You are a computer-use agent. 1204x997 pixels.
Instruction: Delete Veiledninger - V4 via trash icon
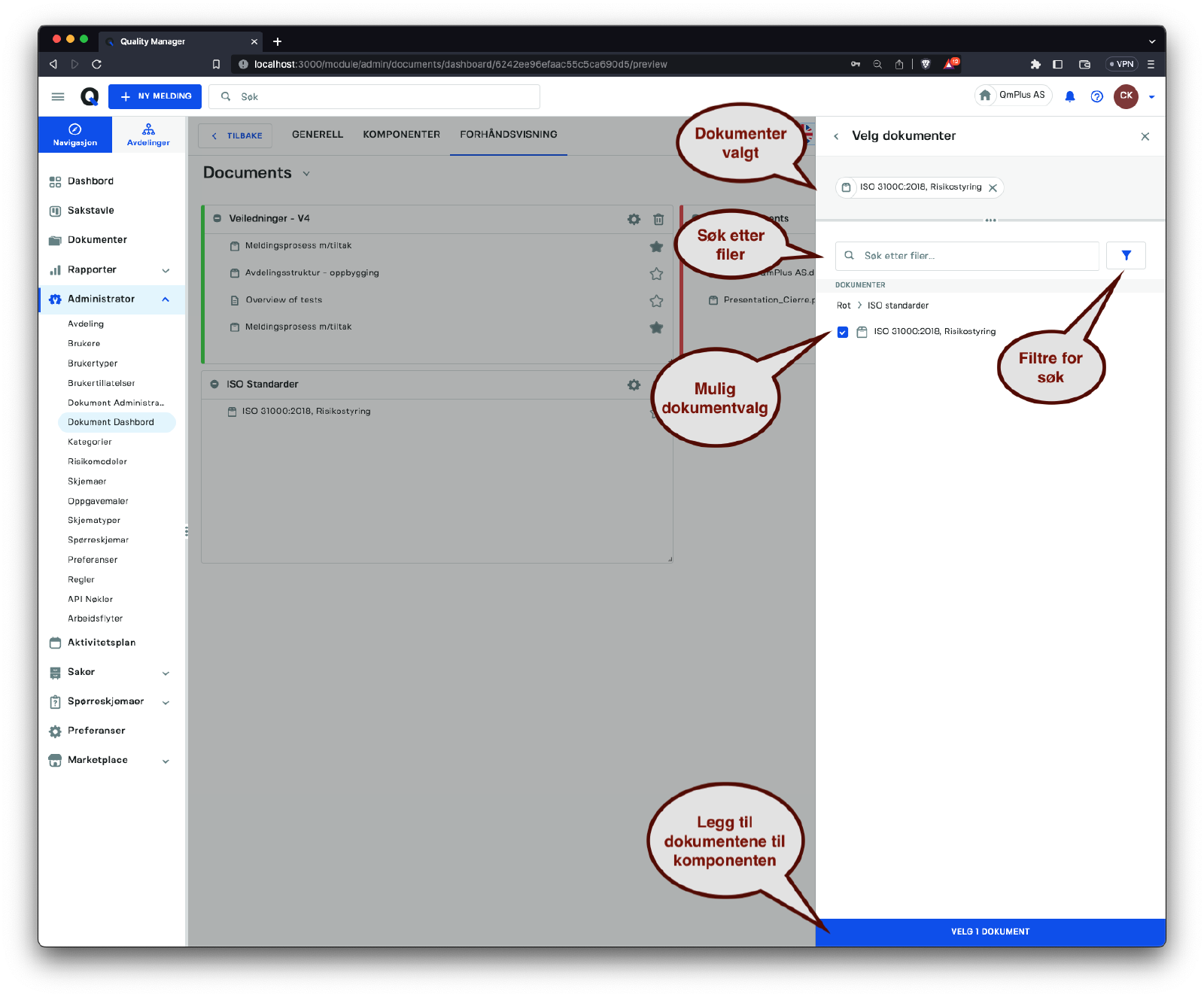click(658, 219)
